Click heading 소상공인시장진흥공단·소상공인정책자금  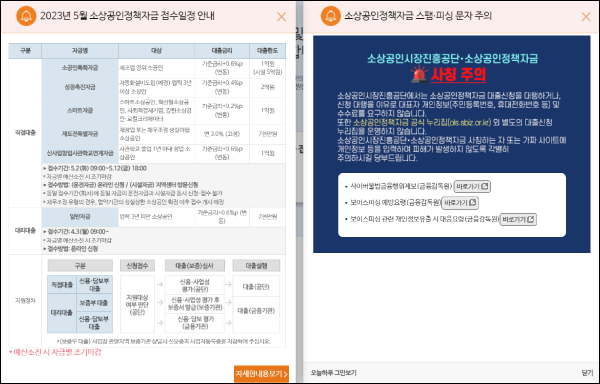tap(452, 58)
